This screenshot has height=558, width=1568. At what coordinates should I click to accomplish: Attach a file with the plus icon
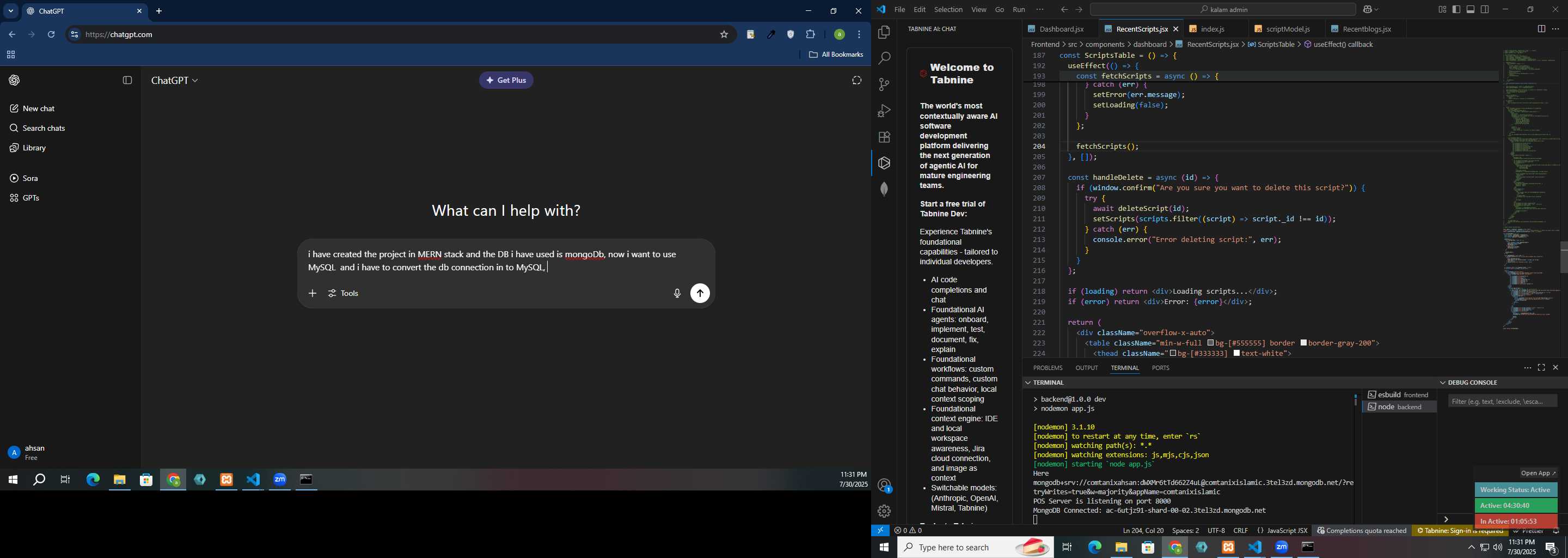(313, 294)
